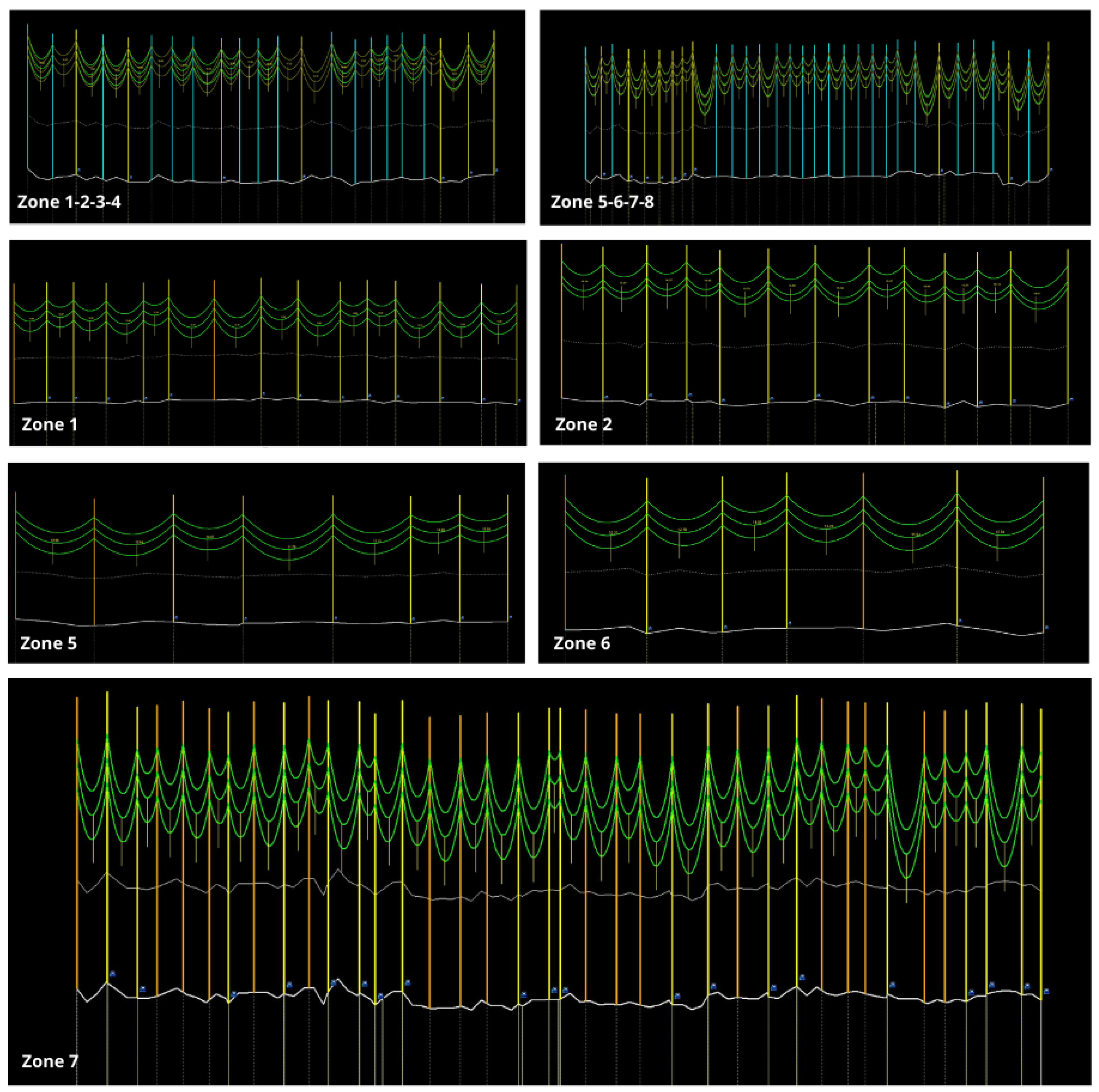The image size is (1099, 1092).
Task: Click the "Zone 1-2-3-4" label
Action: [x=69, y=202]
